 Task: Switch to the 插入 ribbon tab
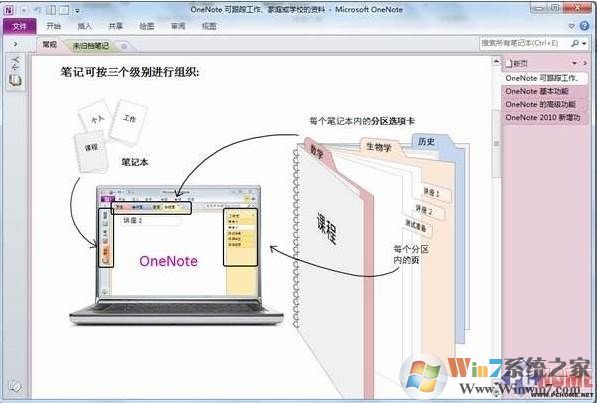pyautogui.click(x=85, y=26)
